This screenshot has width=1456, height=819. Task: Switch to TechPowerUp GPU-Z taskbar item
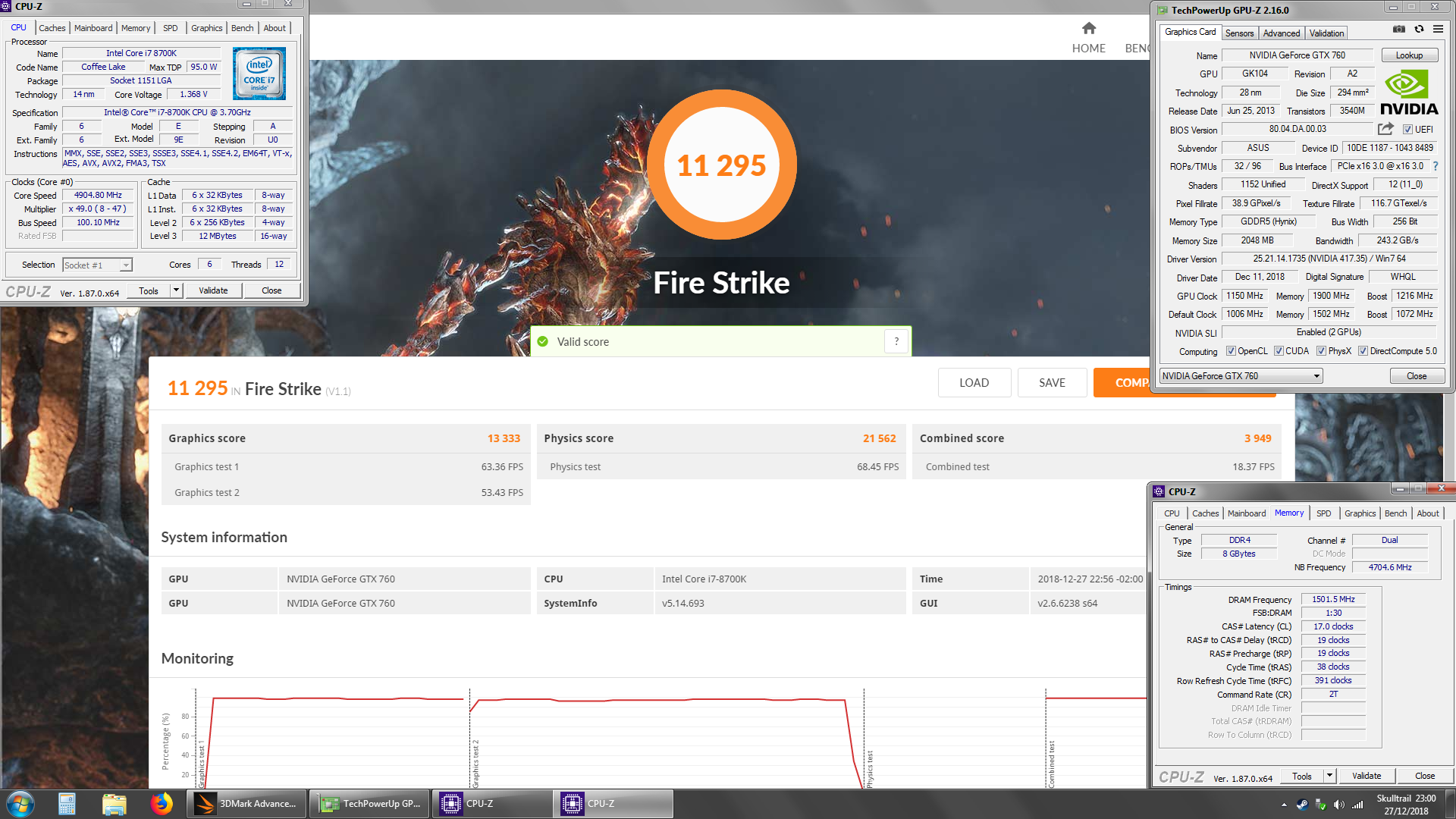click(x=369, y=804)
